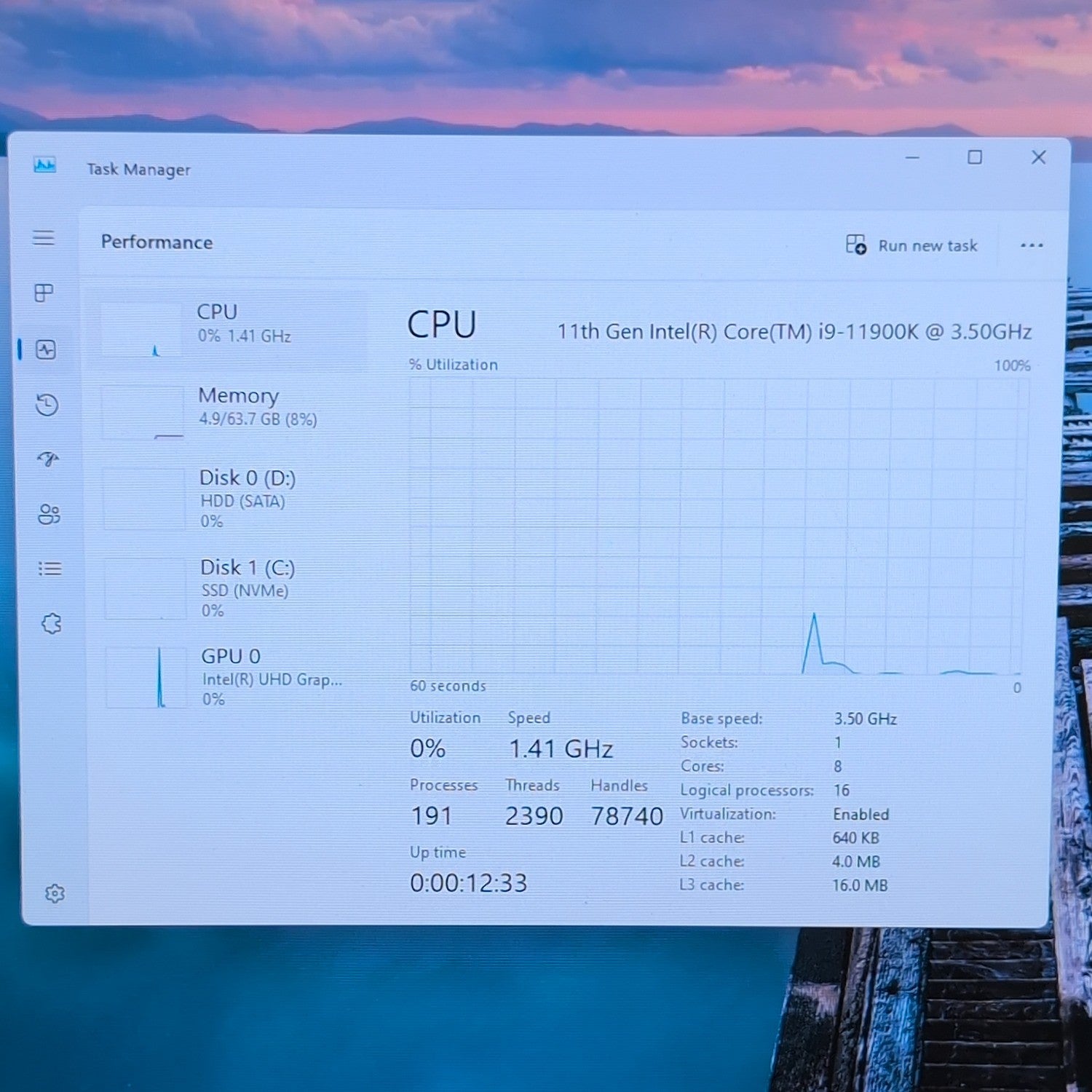
Task: Click the Base speed value 3.50 GHz
Action: [865, 719]
